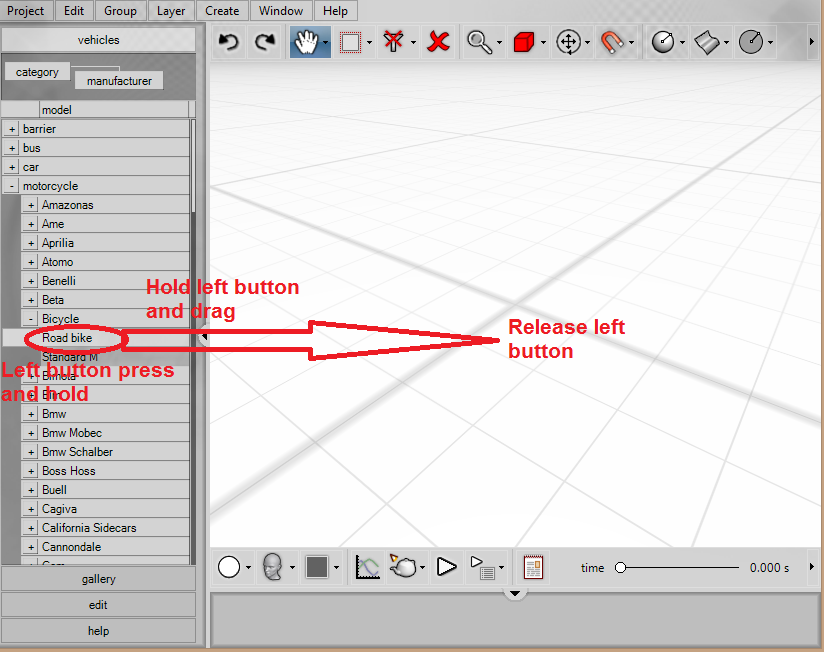Open the Help menu
Screen dimensions: 824x652
tap(335, 11)
